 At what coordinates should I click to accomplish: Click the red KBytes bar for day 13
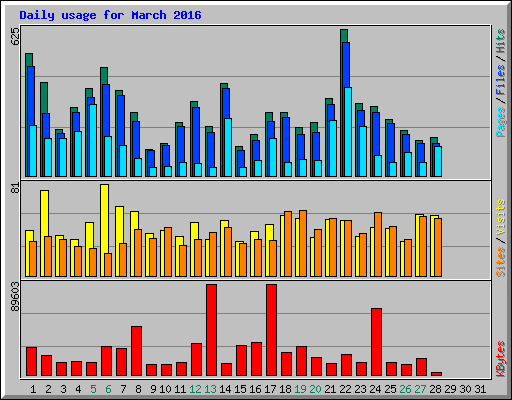click(211, 330)
